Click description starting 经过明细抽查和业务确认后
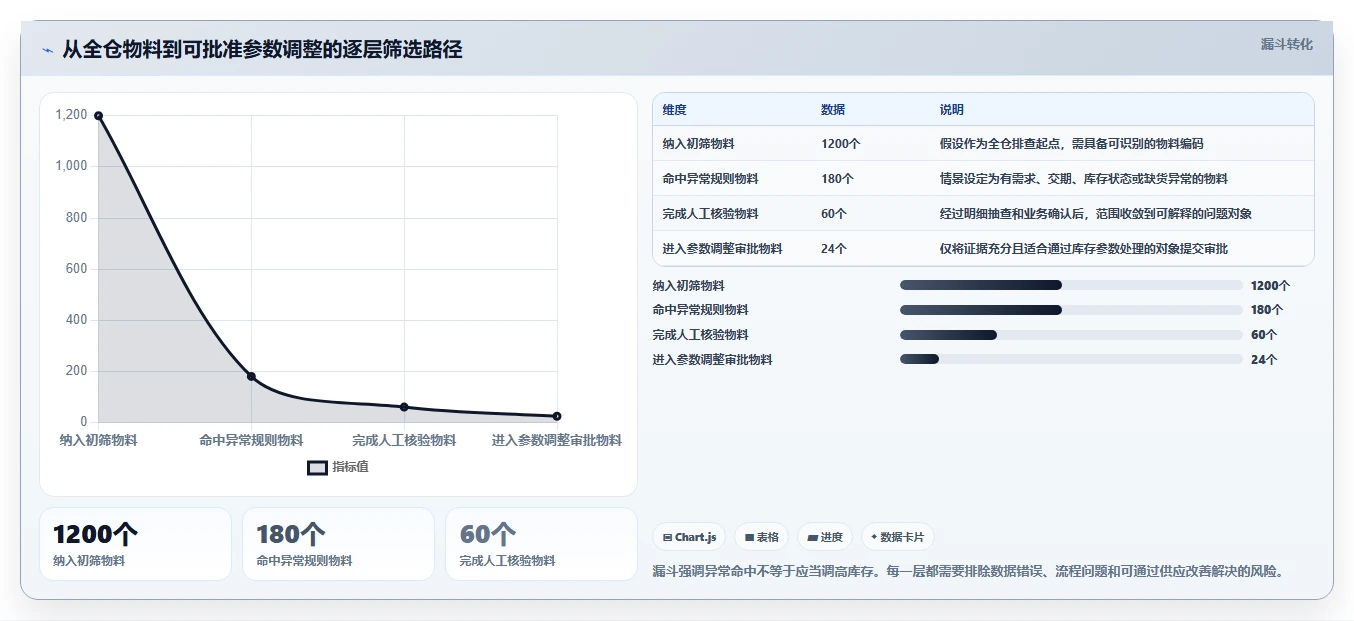 1095,214
